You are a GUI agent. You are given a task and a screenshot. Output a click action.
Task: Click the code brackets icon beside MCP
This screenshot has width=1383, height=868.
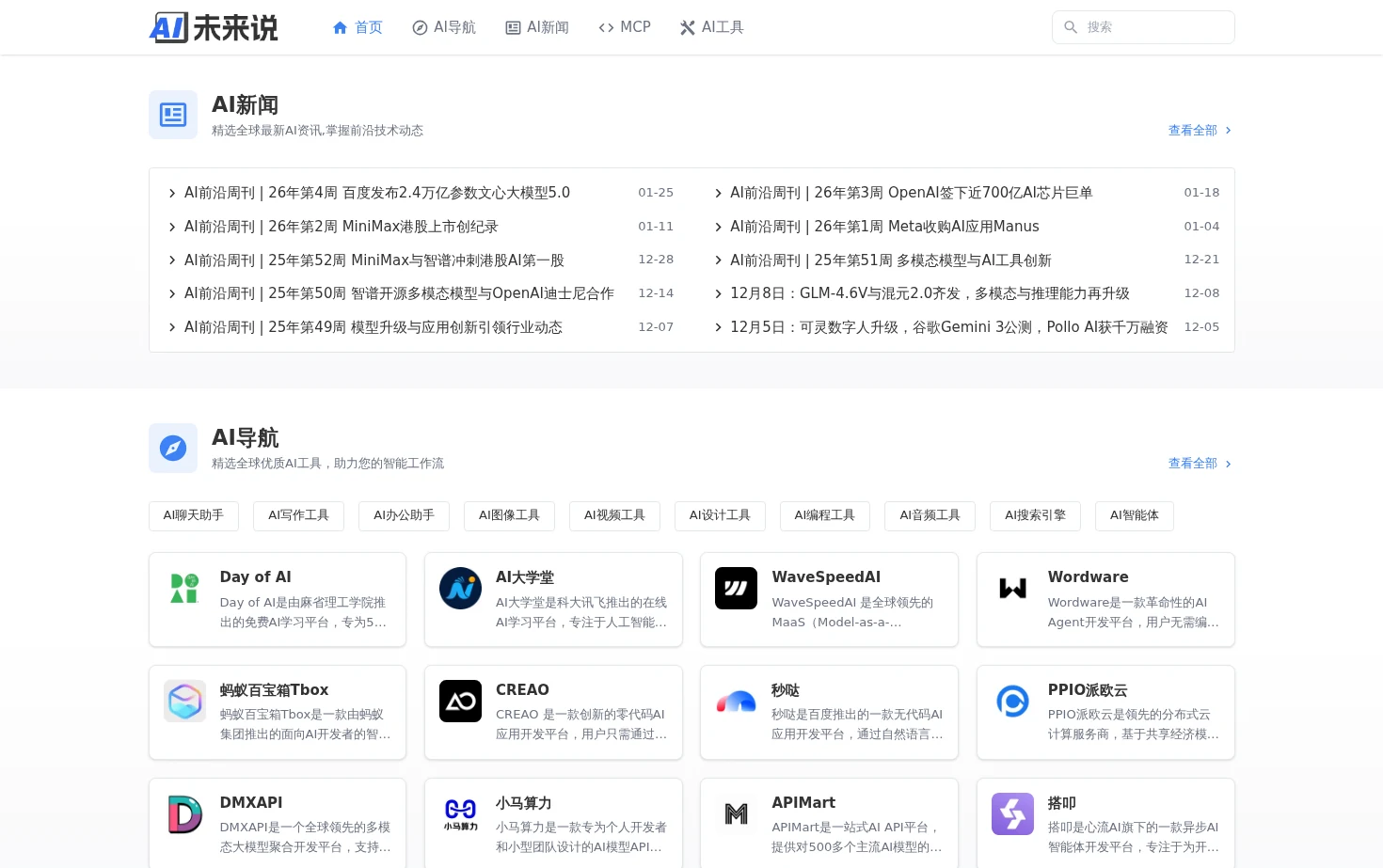[x=607, y=28]
